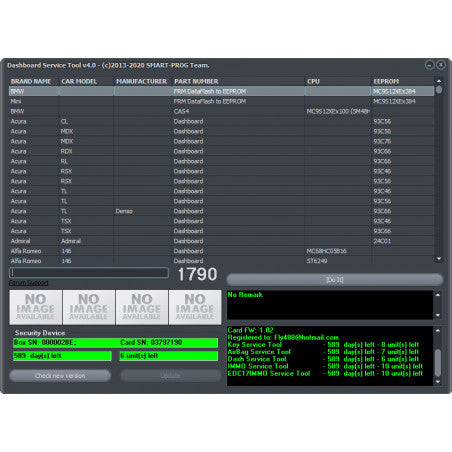Viewport: 452px width, 452px height.
Task: Click the search filter input field
Action: click(89, 273)
